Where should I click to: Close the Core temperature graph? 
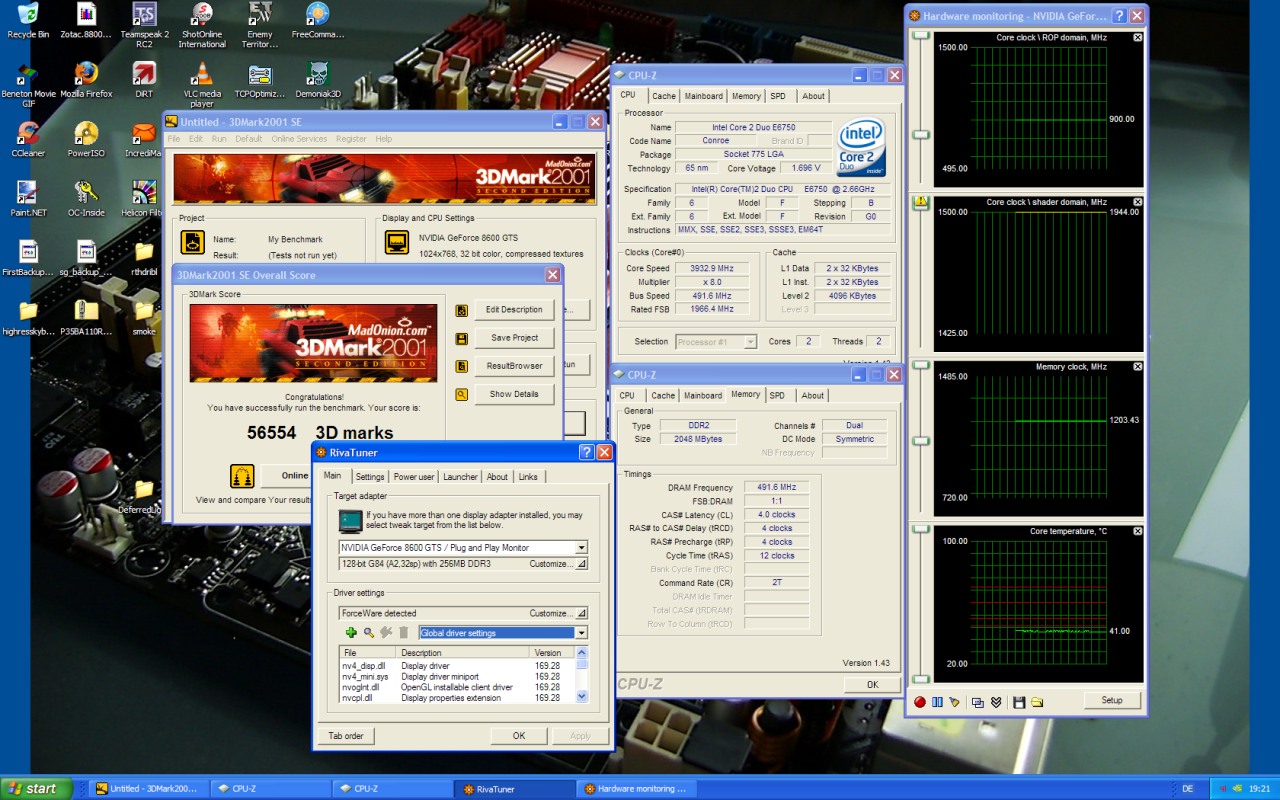click(x=1138, y=531)
